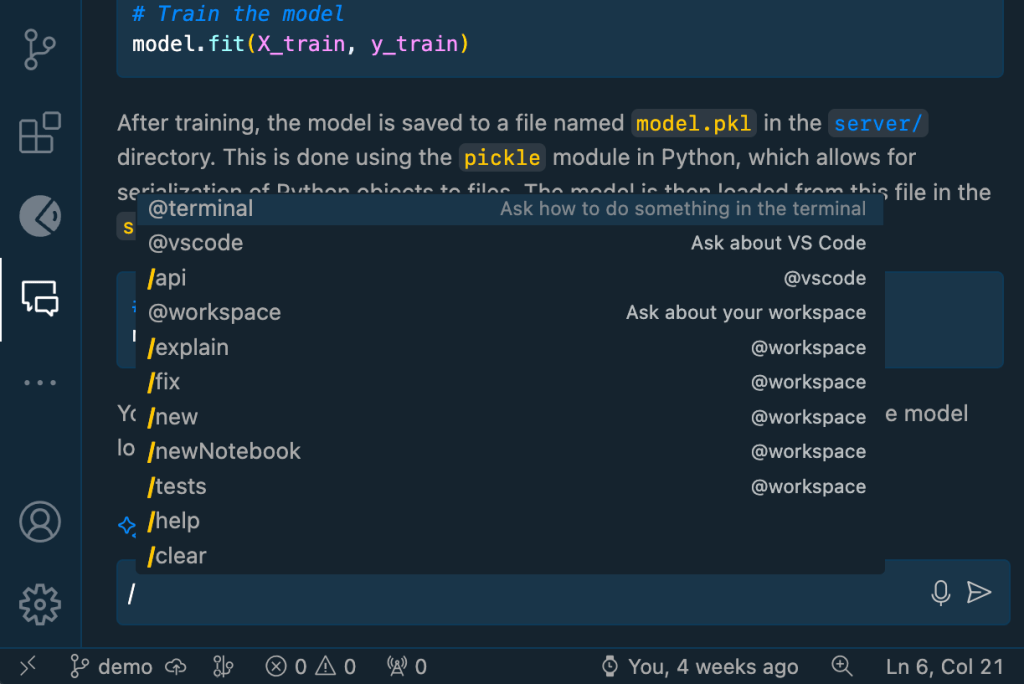Open the Accounts icon in the activity bar
The image size is (1024, 684).
[x=40, y=521]
